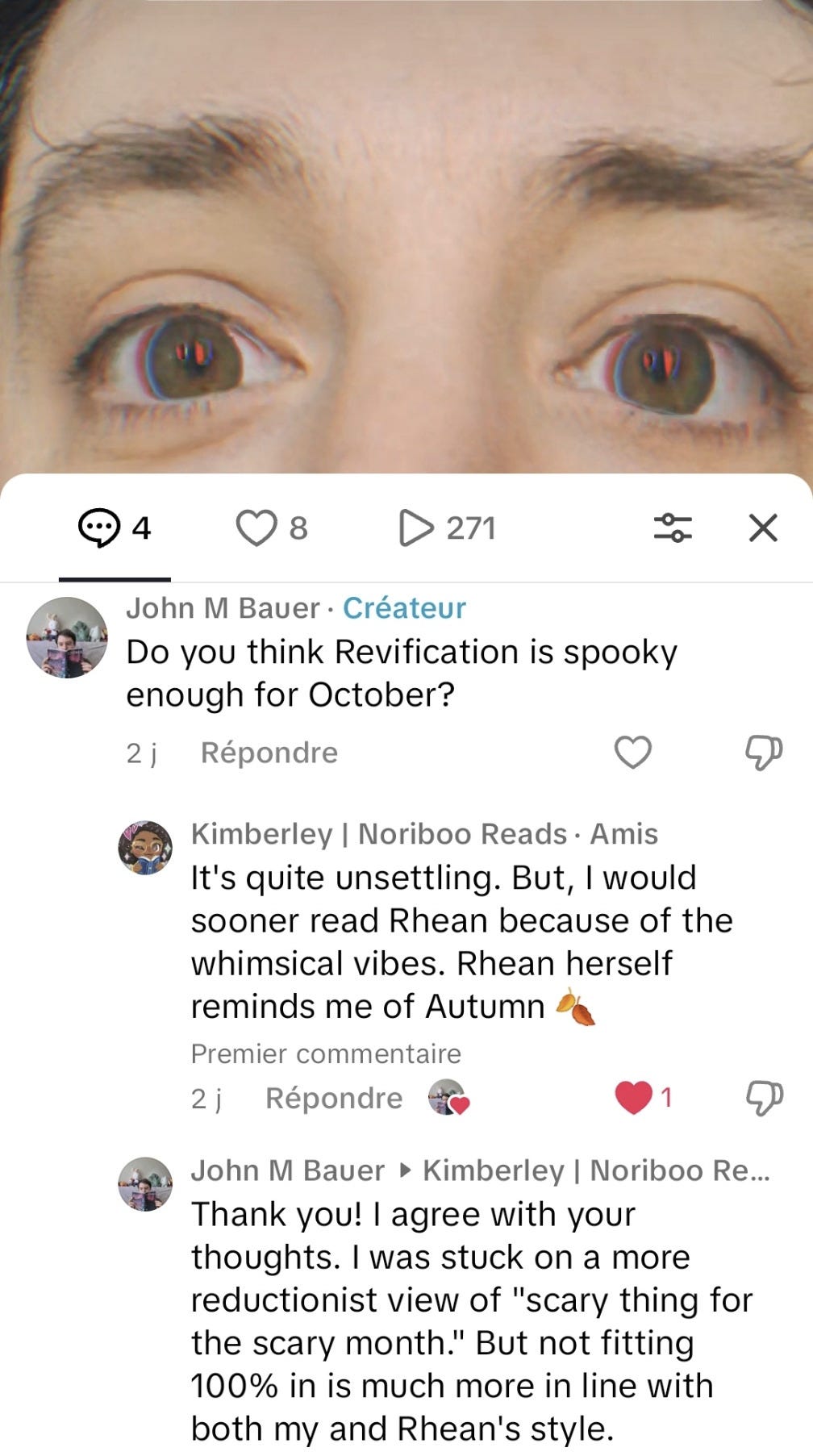Open John M Bauer's top comment avatar
Image resolution: width=813 pixels, height=1456 pixels.
(x=67, y=637)
